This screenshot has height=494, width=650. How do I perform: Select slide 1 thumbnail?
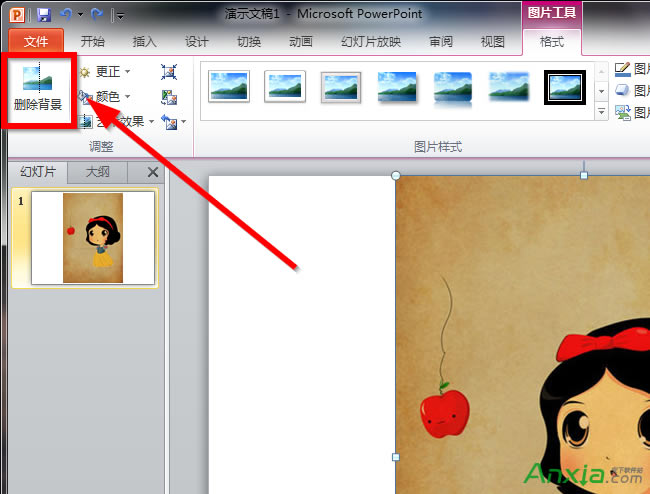tap(93, 238)
